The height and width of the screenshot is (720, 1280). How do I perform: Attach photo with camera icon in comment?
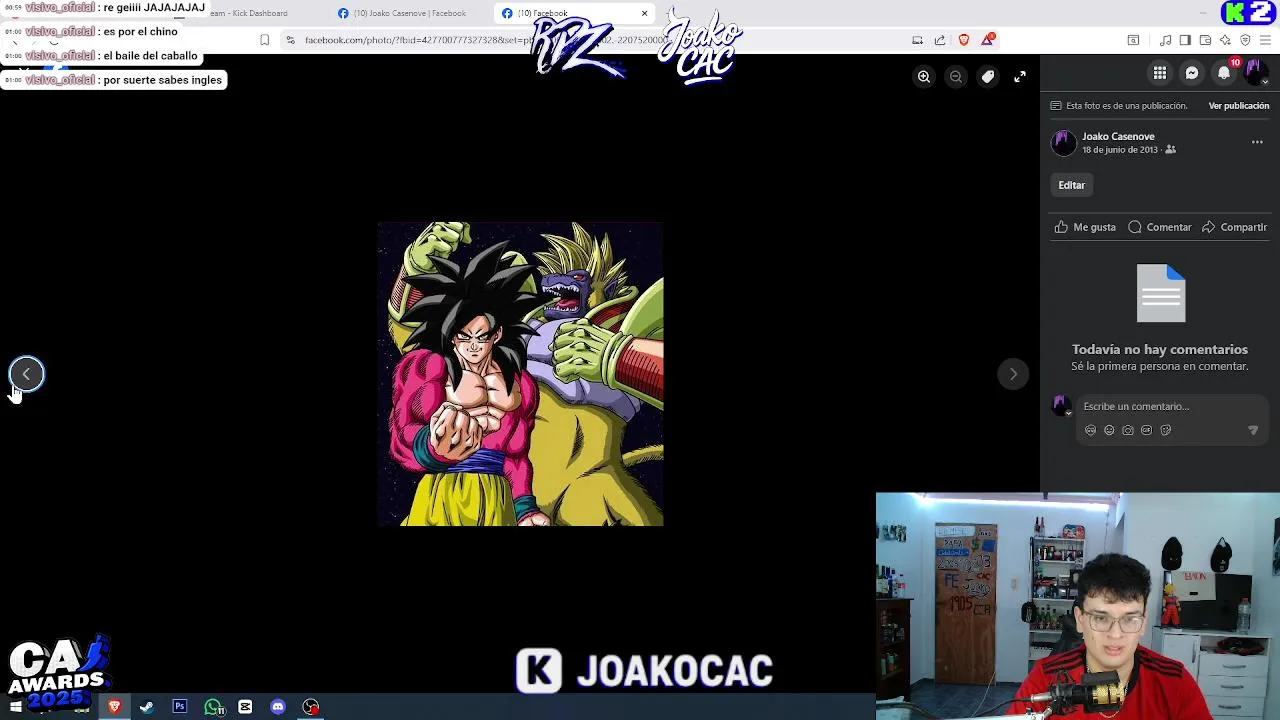(1128, 430)
